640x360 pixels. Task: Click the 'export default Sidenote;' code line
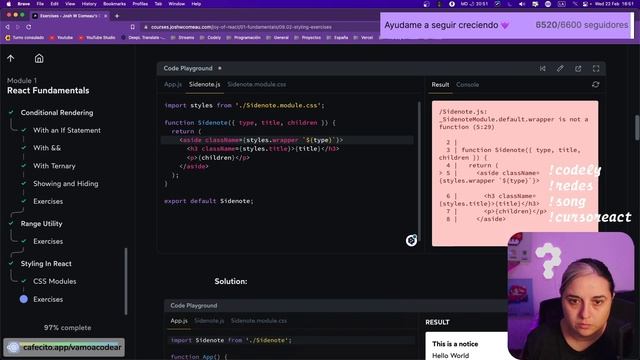[209, 201]
